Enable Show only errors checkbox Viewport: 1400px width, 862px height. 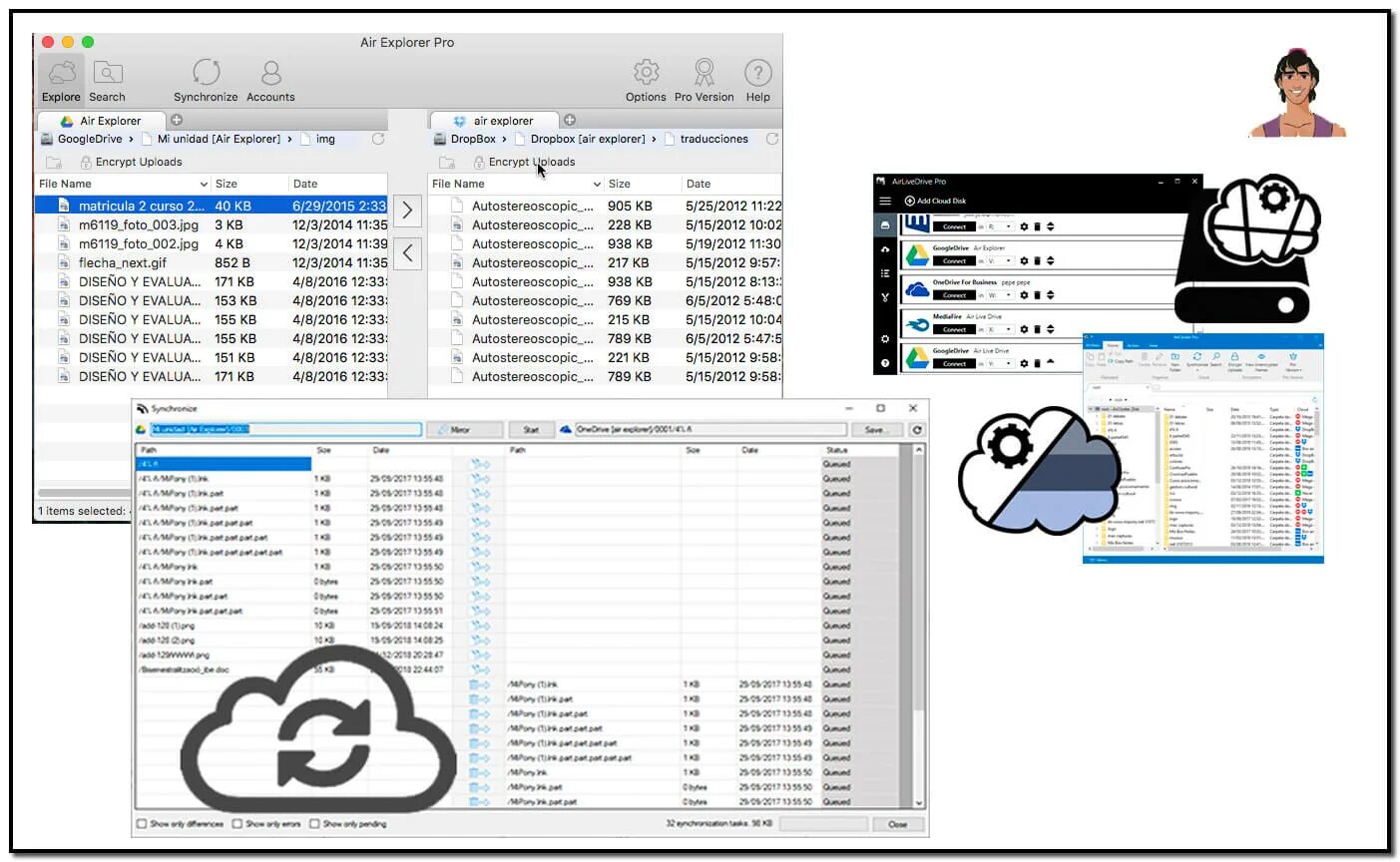click(x=237, y=824)
